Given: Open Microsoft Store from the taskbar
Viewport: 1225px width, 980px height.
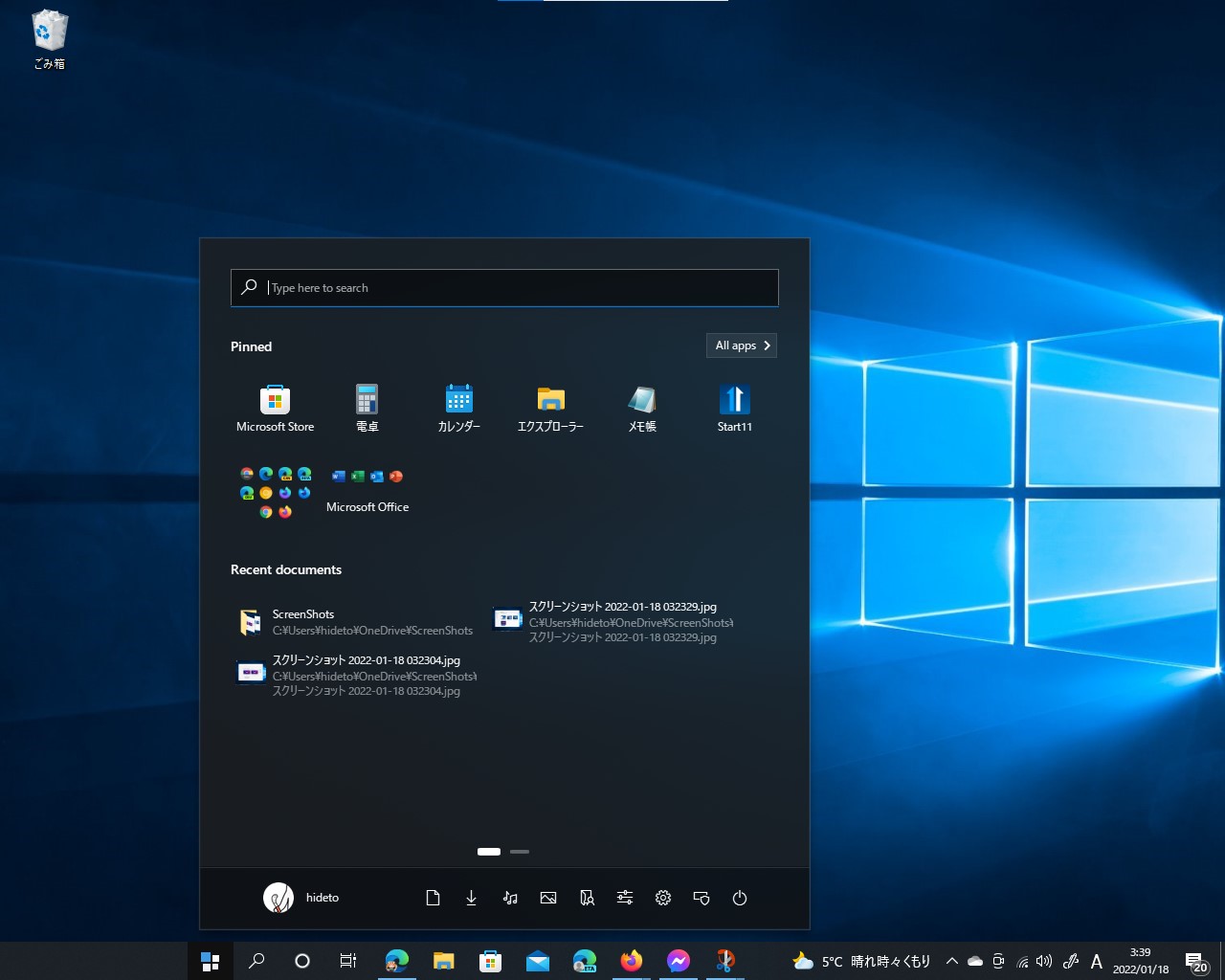Looking at the screenshot, I should coord(490,961).
